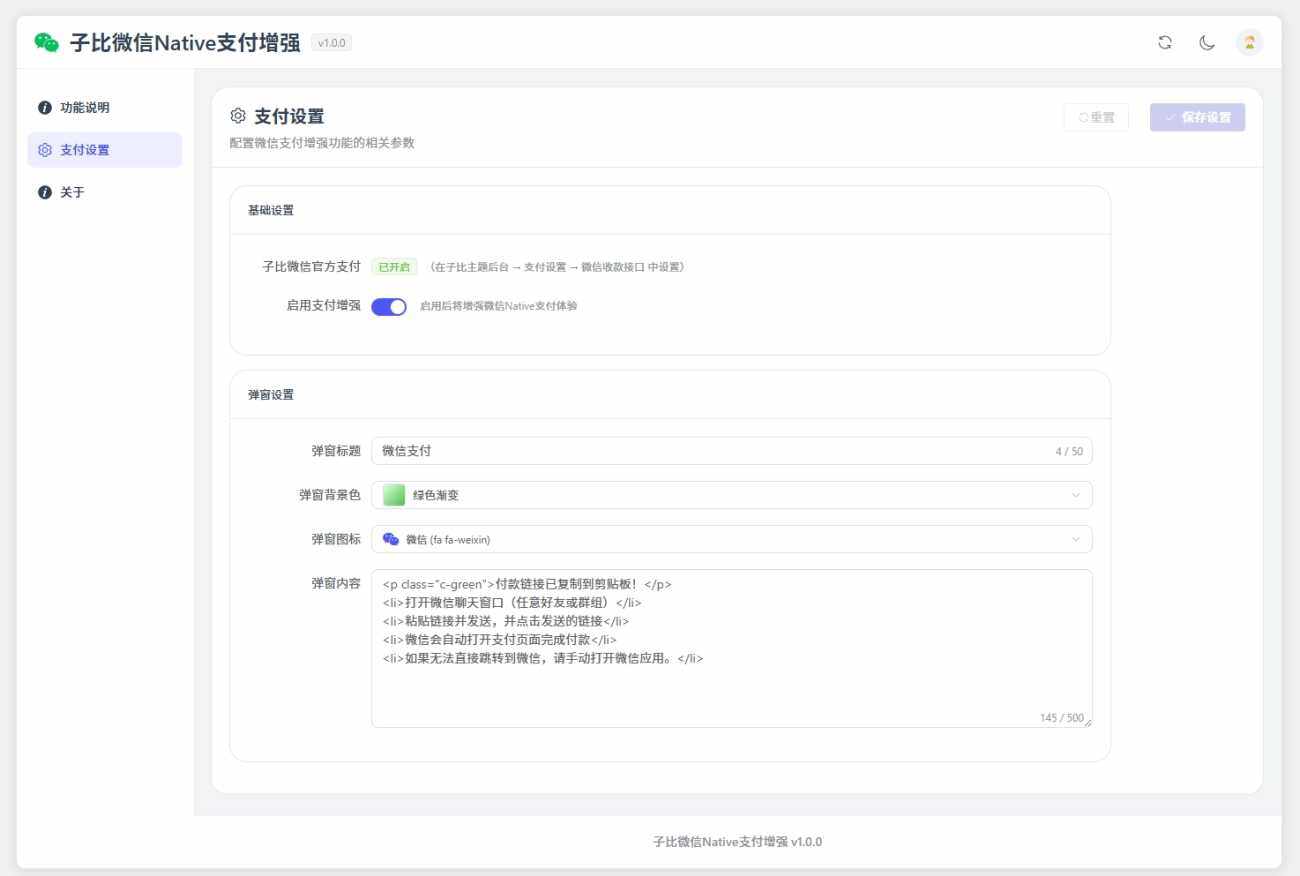The height and width of the screenshot is (876, 1300).
Task: Click the WeChat icon in 弹窗图标 field
Action: point(391,539)
